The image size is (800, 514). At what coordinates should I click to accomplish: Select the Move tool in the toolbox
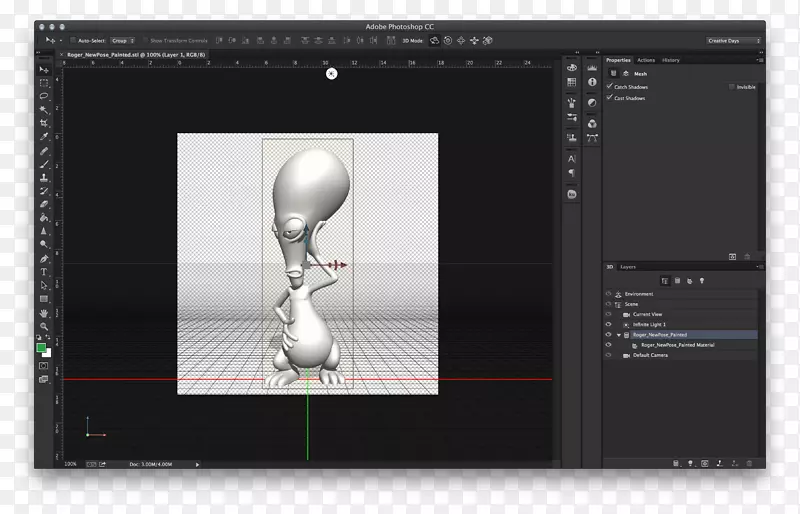(44, 69)
